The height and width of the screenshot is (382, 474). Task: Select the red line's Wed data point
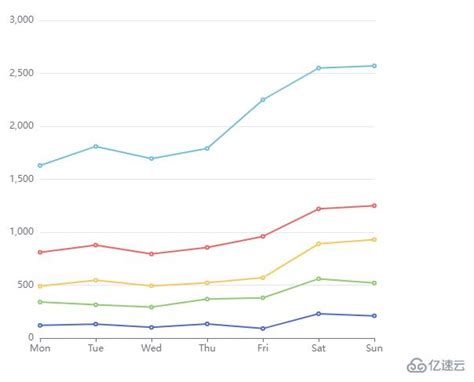pos(151,254)
